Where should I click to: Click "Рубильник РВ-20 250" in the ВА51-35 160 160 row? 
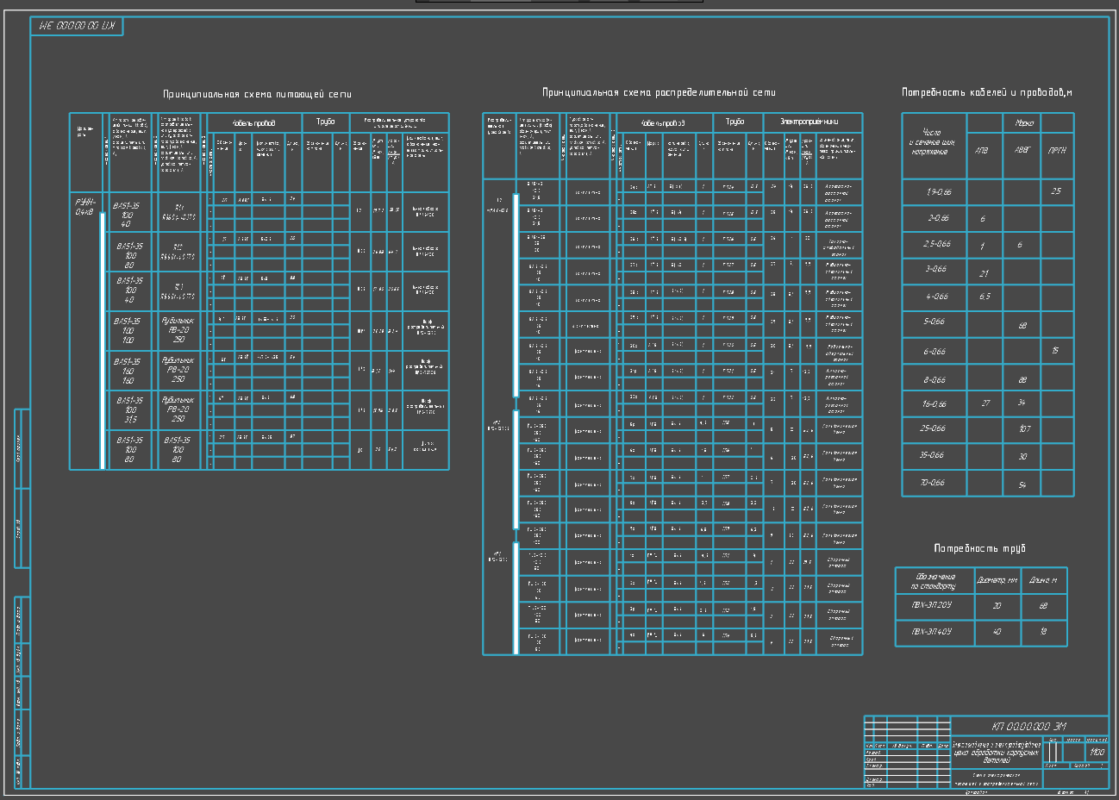[178, 370]
